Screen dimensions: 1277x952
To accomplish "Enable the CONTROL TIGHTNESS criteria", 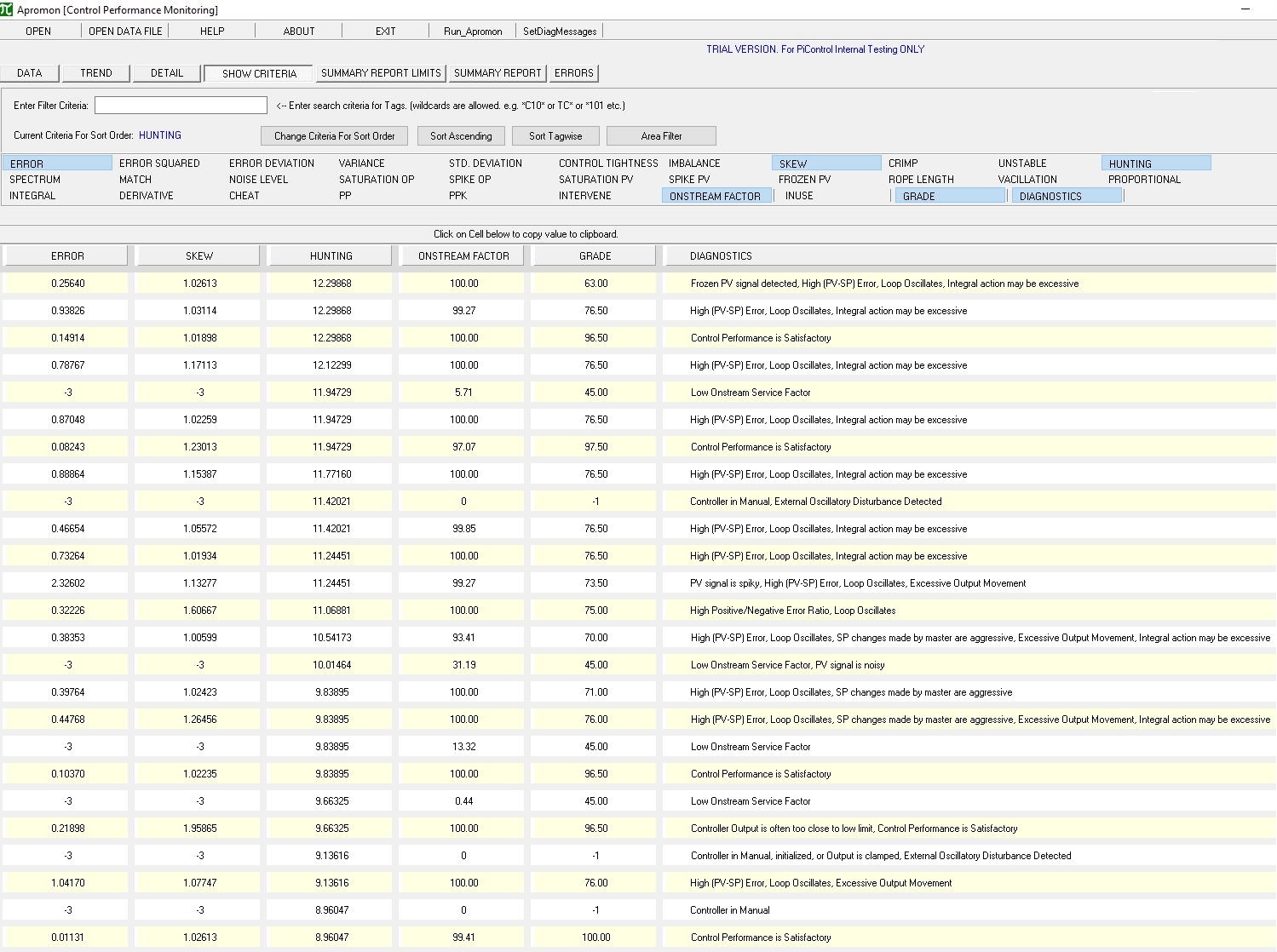I will point(608,163).
